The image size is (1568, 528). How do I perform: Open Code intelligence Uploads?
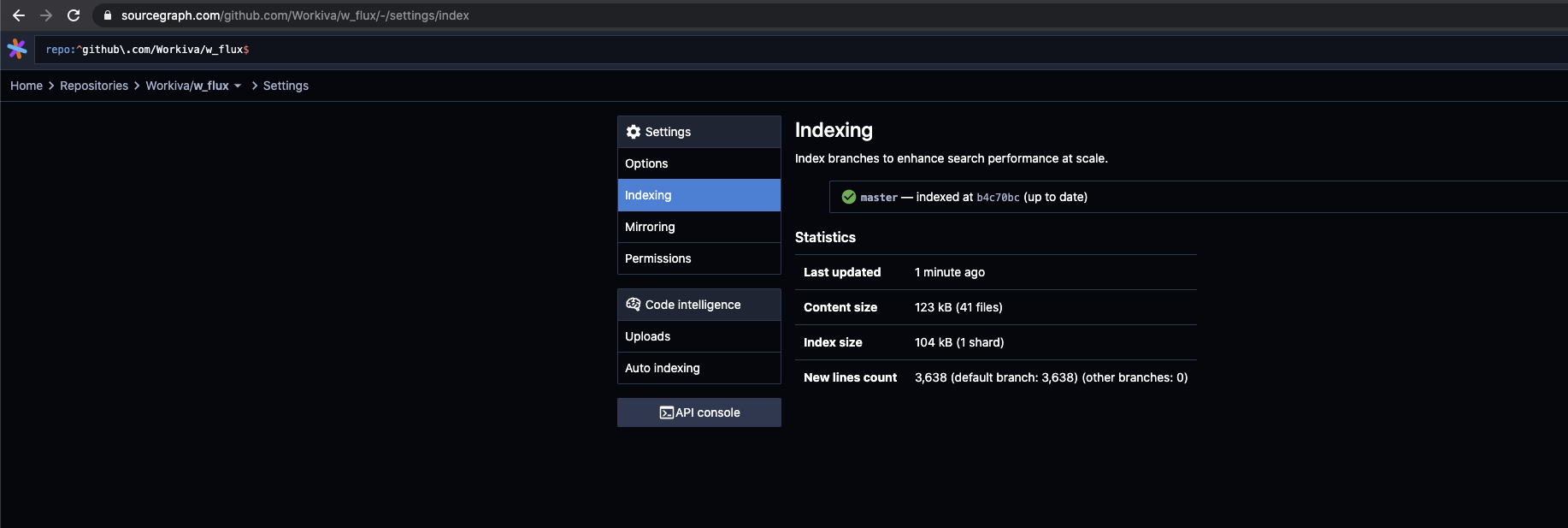[x=699, y=336]
